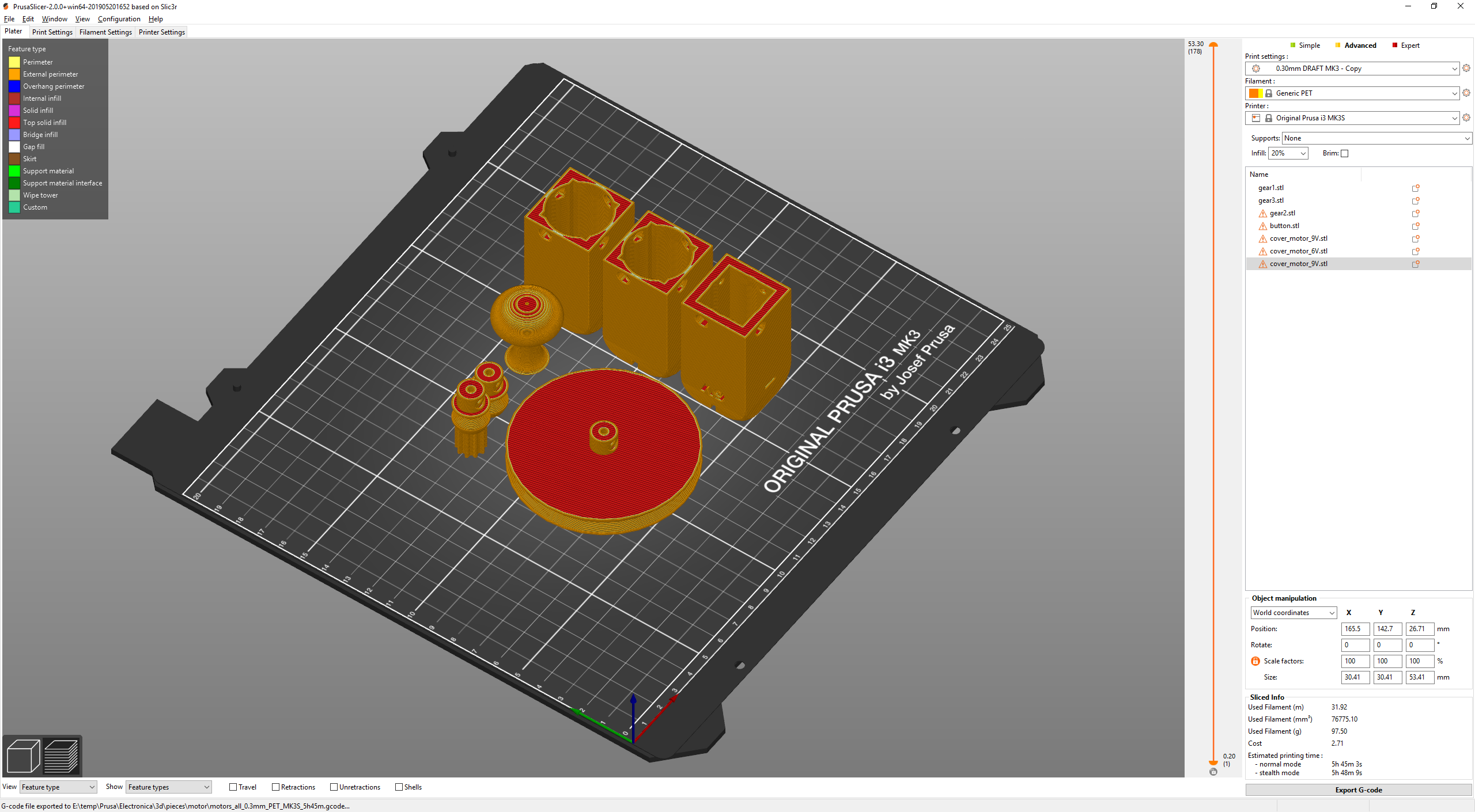1475x812 pixels.
Task: Click Export G-code button
Action: pyautogui.click(x=1358, y=790)
